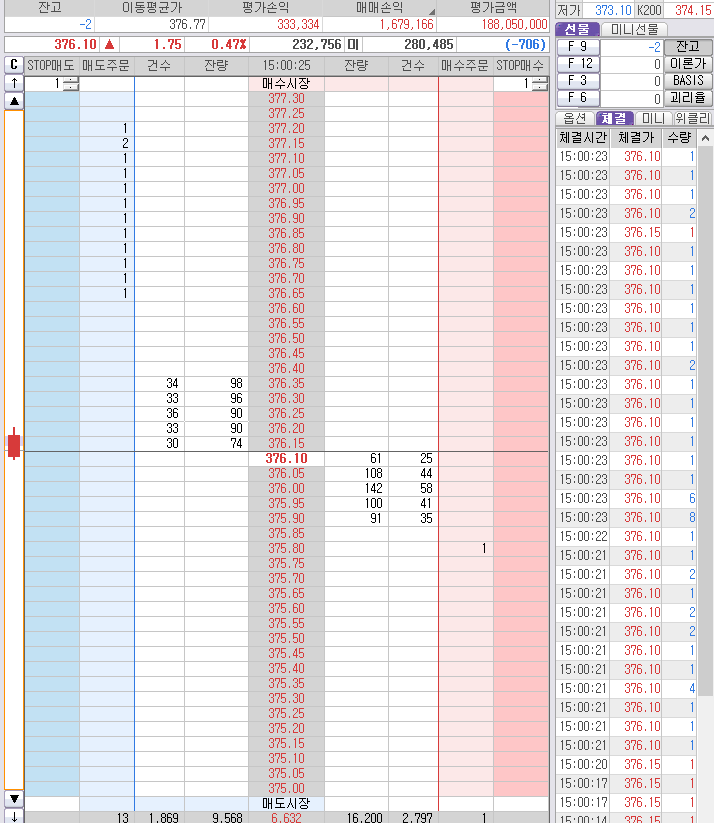
Task: Click the 376.35 price cell
Action: point(286,384)
